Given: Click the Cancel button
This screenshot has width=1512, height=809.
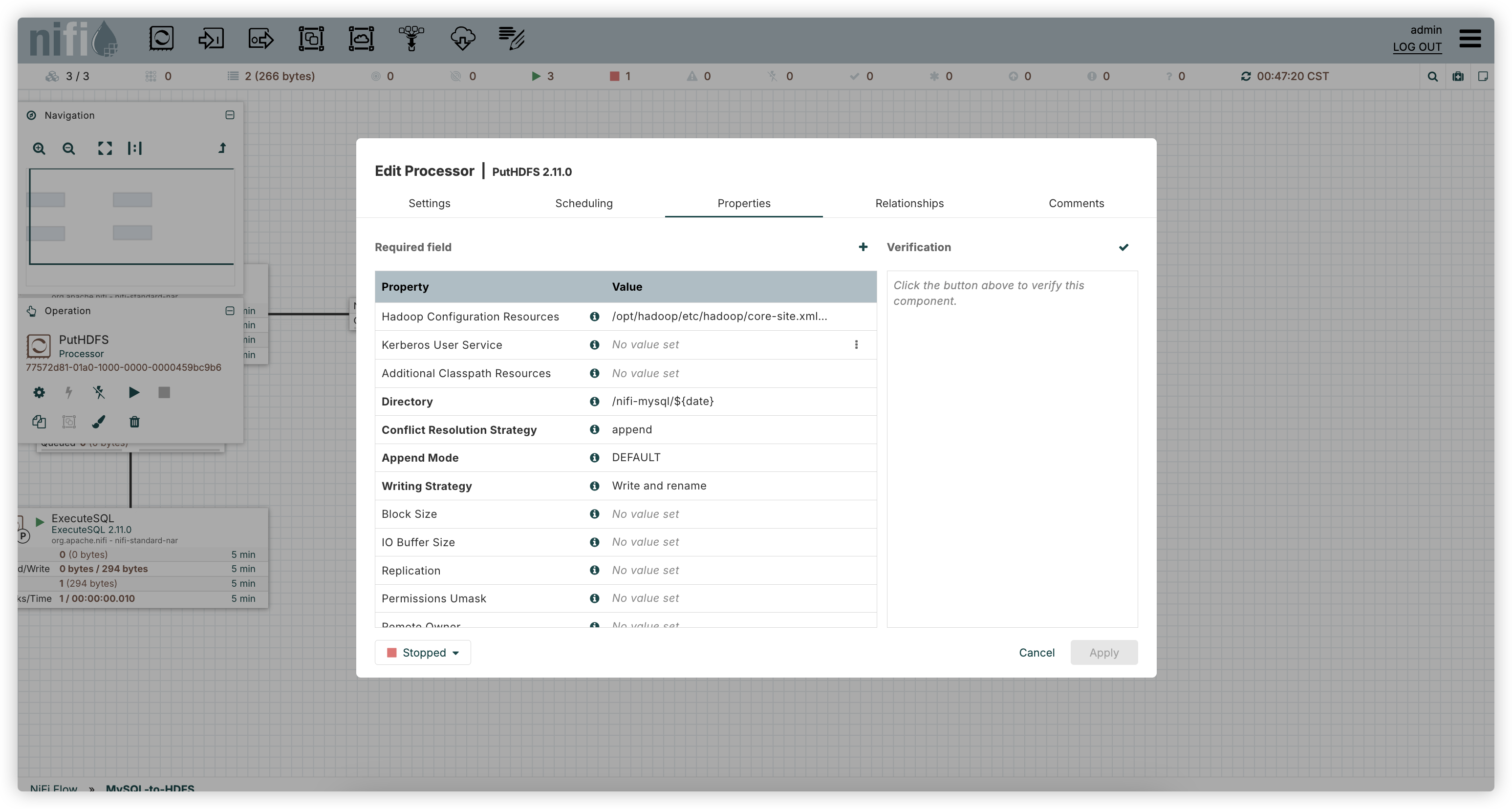Looking at the screenshot, I should pos(1036,652).
